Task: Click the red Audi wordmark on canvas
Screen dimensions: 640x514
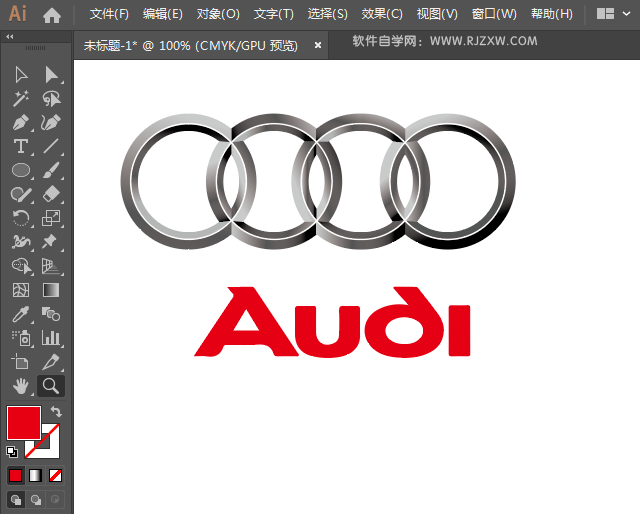Action: coord(332,322)
